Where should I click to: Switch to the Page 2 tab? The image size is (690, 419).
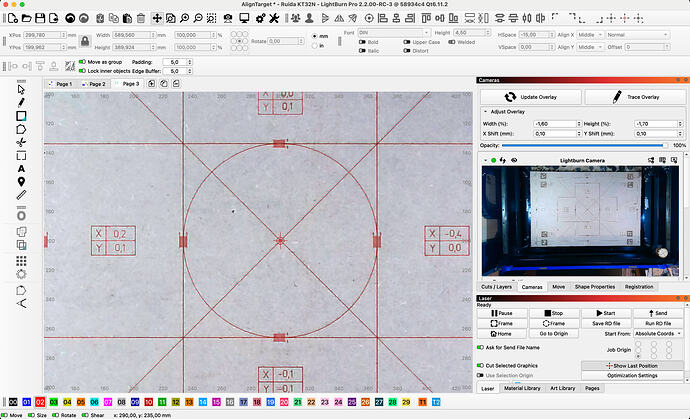tap(93, 84)
